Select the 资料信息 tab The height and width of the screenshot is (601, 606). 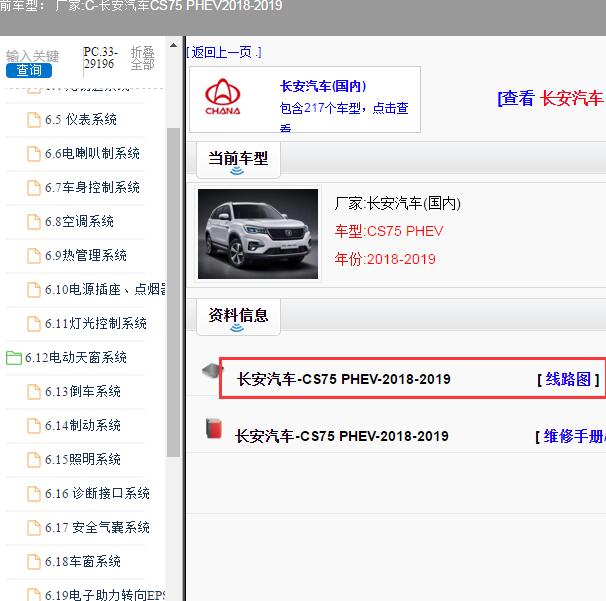(x=238, y=317)
